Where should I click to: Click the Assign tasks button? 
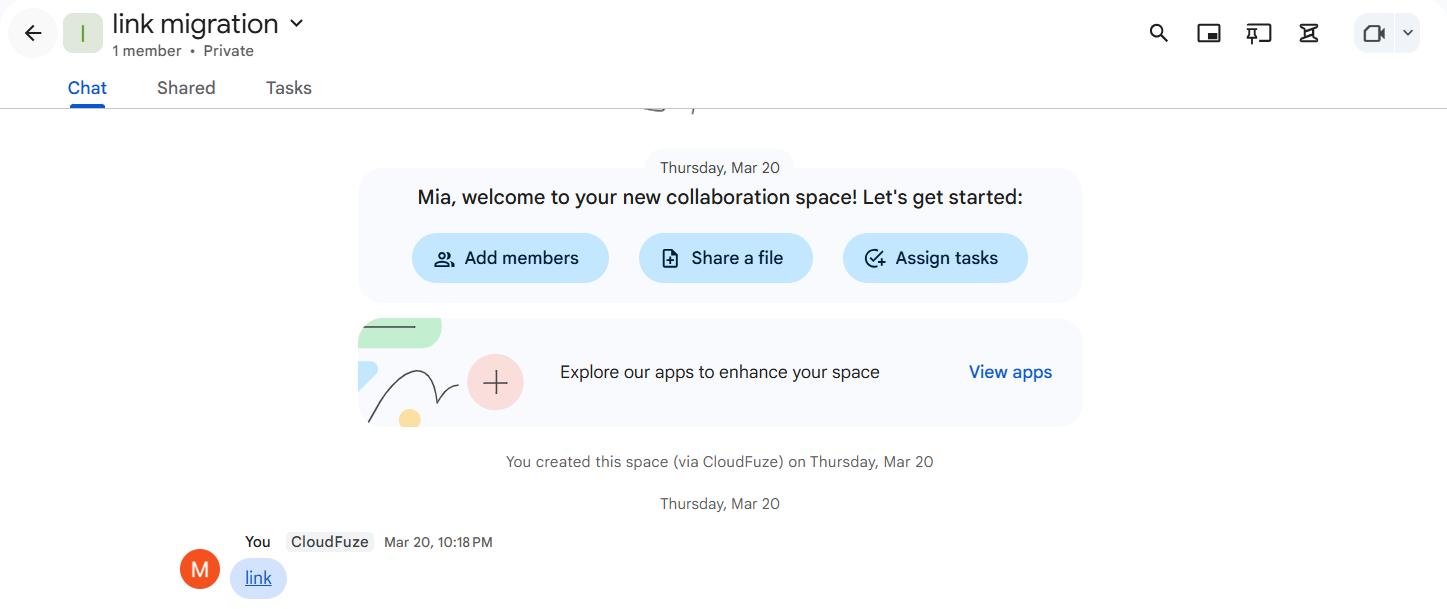point(935,258)
